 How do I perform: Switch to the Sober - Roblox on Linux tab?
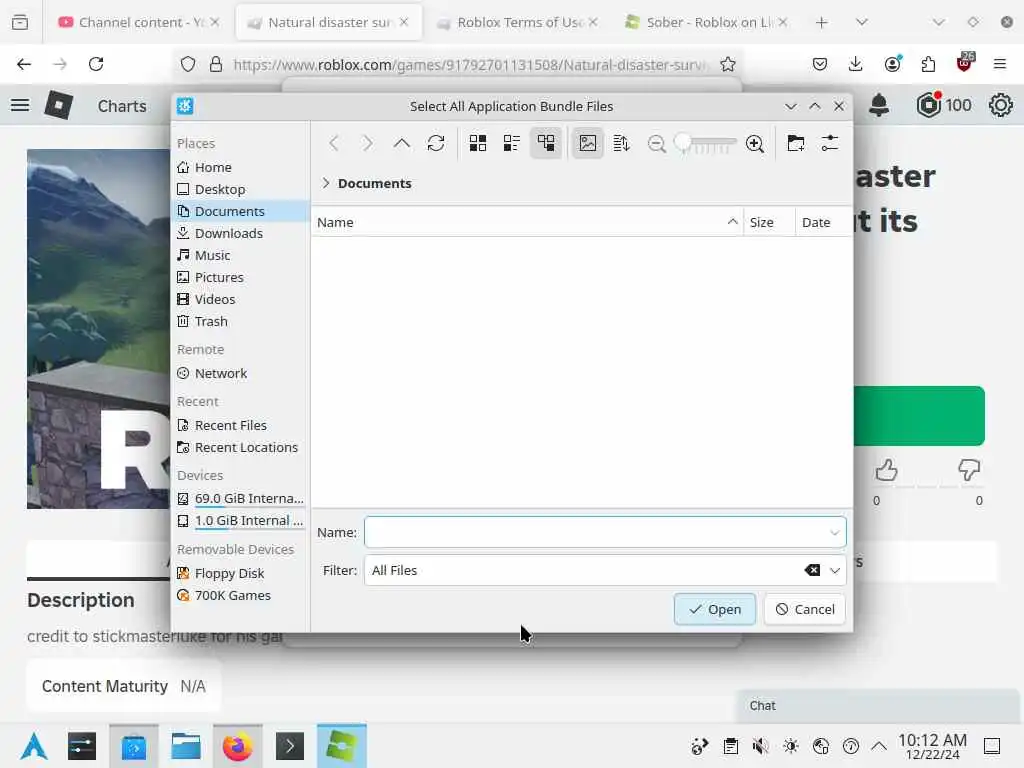click(706, 22)
